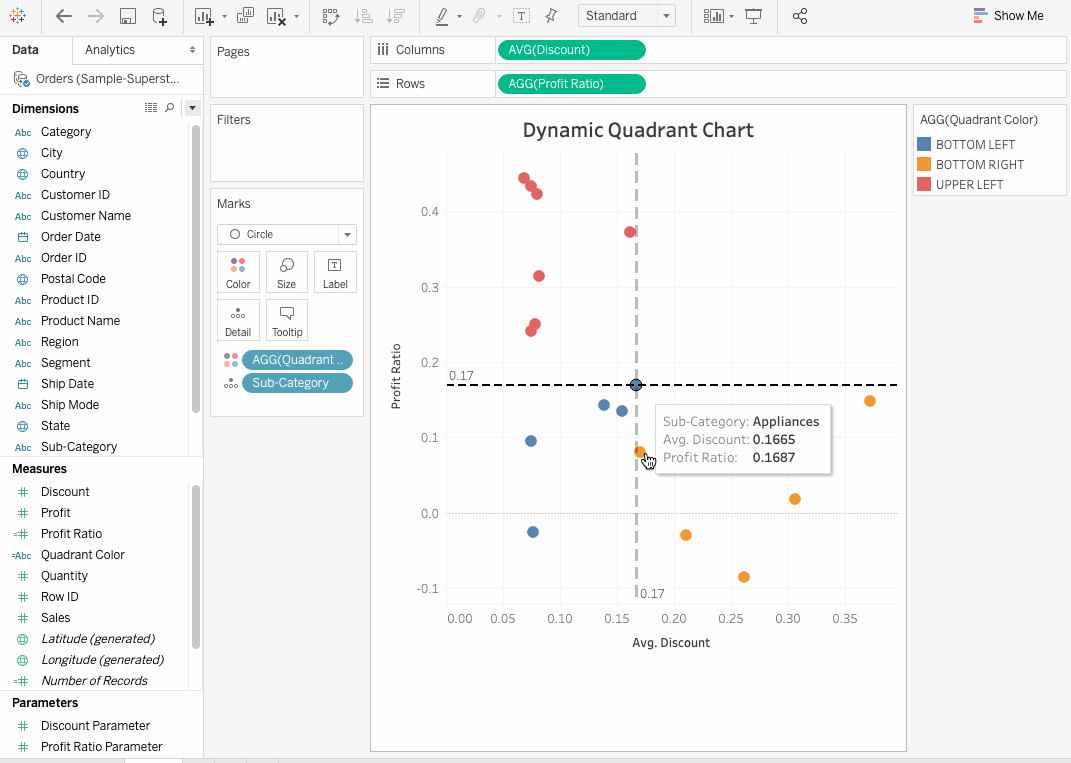Screen dimensions: 1071x763
Task: Select the Customer Name dimension
Action: [85, 216]
